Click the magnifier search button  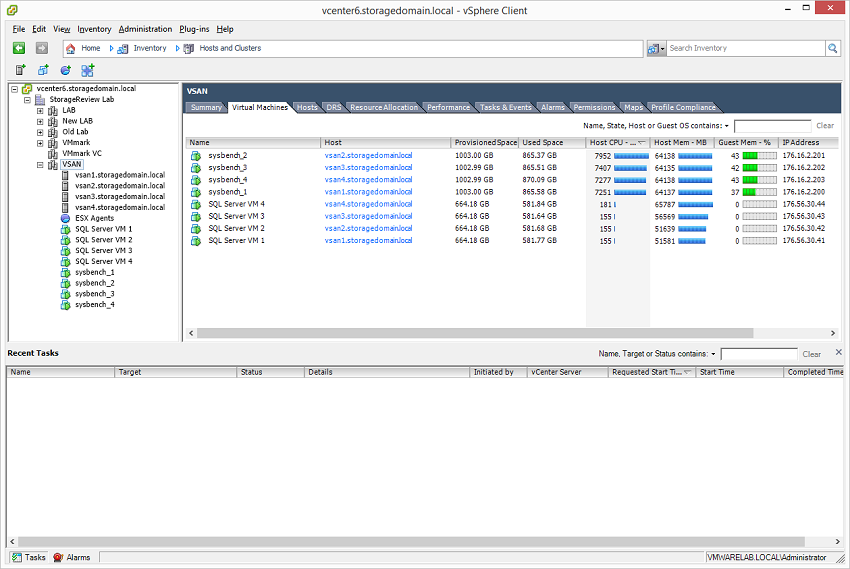click(833, 48)
